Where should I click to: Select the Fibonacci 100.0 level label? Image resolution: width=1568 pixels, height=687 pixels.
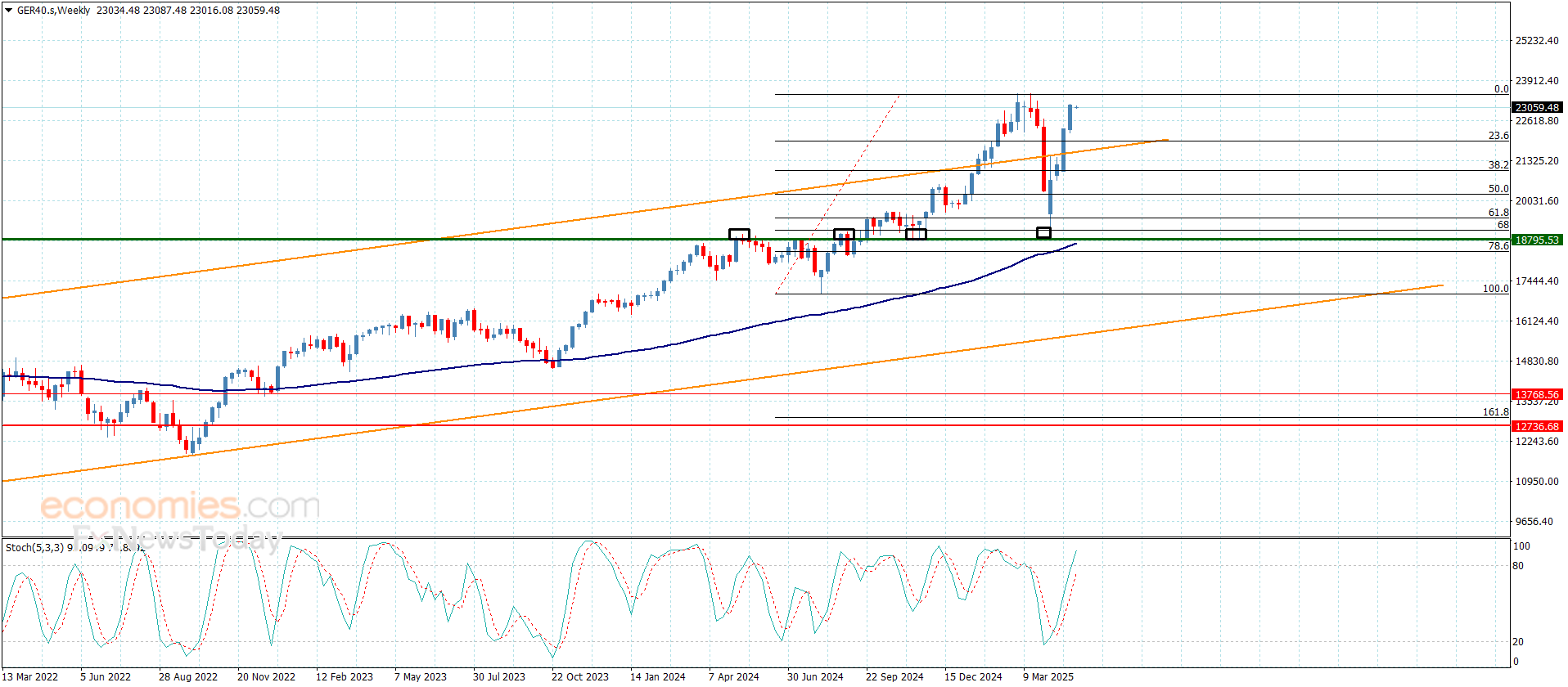1495,288
